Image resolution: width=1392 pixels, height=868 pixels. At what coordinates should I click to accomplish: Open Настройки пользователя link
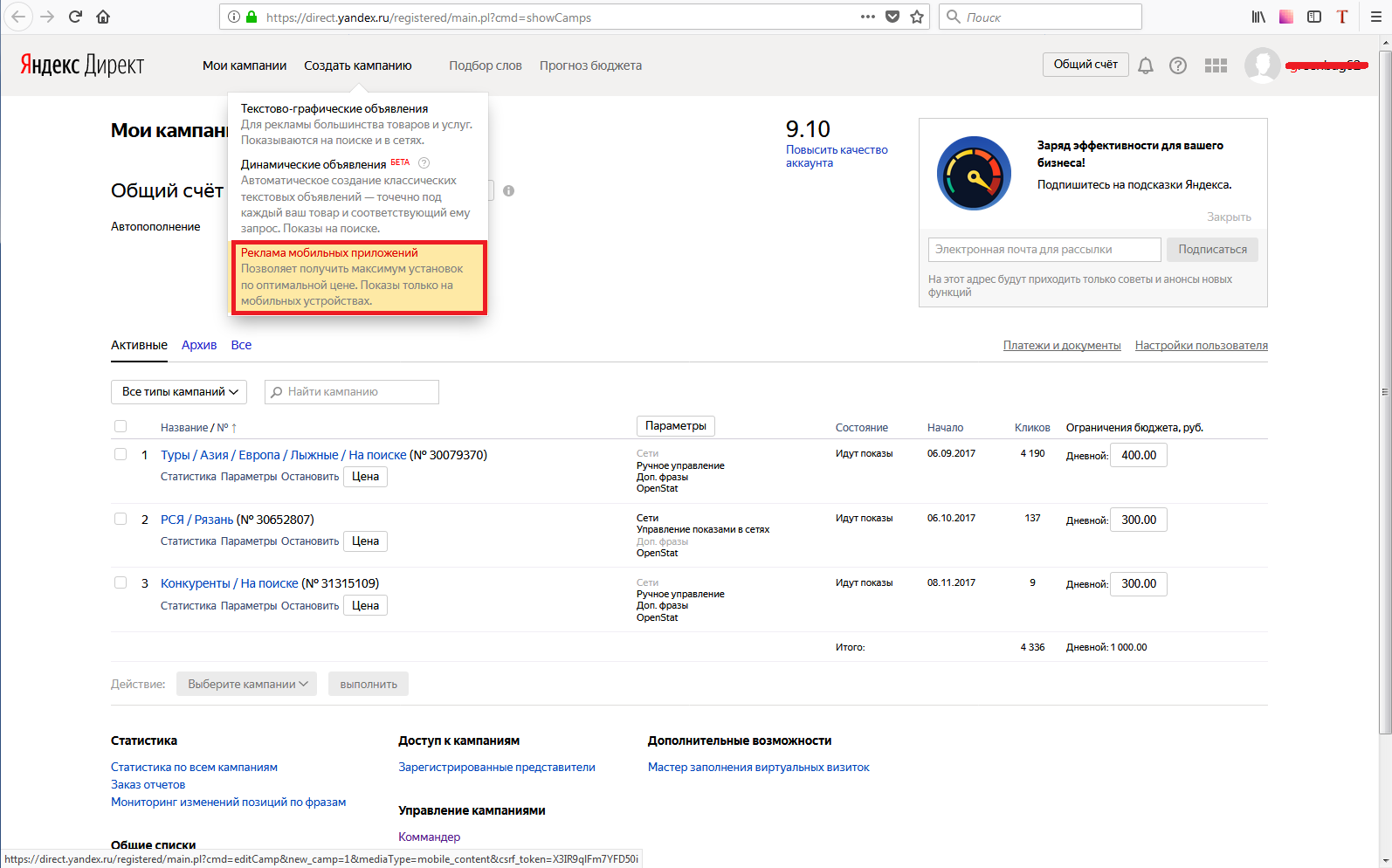coord(1202,346)
